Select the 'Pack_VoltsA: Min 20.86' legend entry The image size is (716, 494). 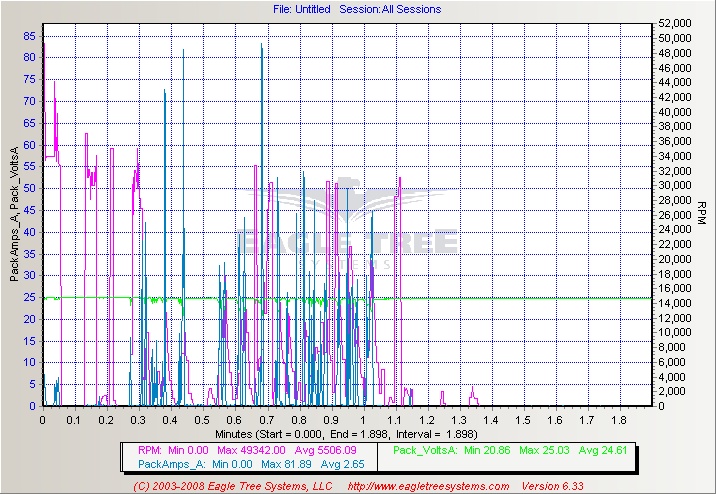click(452, 450)
